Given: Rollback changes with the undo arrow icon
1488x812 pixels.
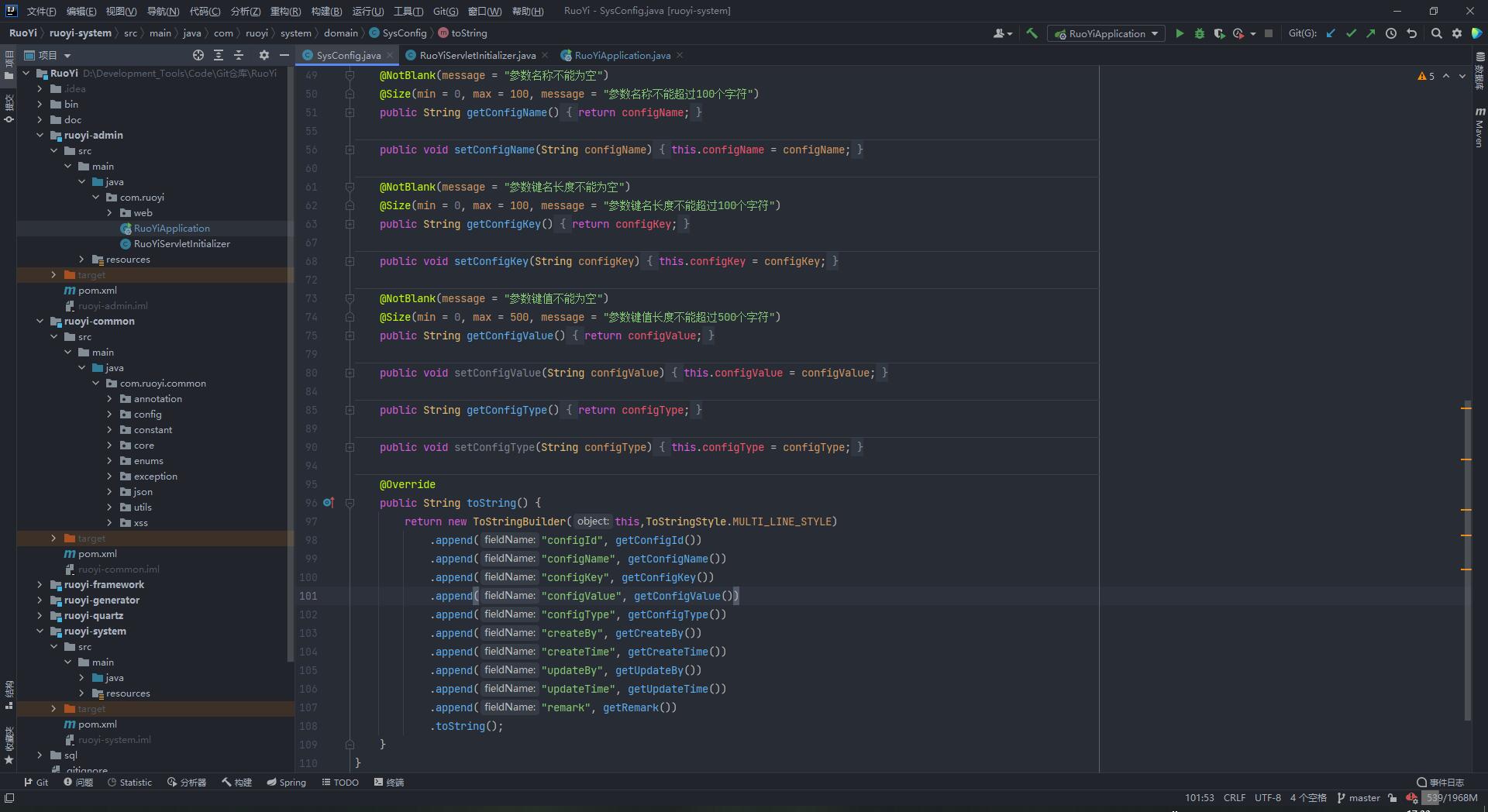Looking at the screenshot, I should coord(1411,33).
